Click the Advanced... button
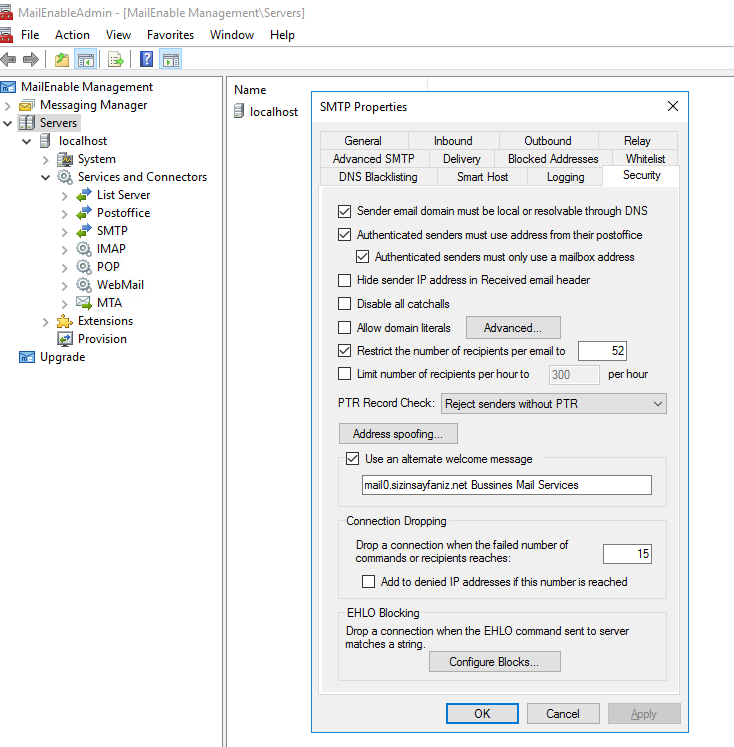Screen dimensions: 734x747 [x=513, y=328]
